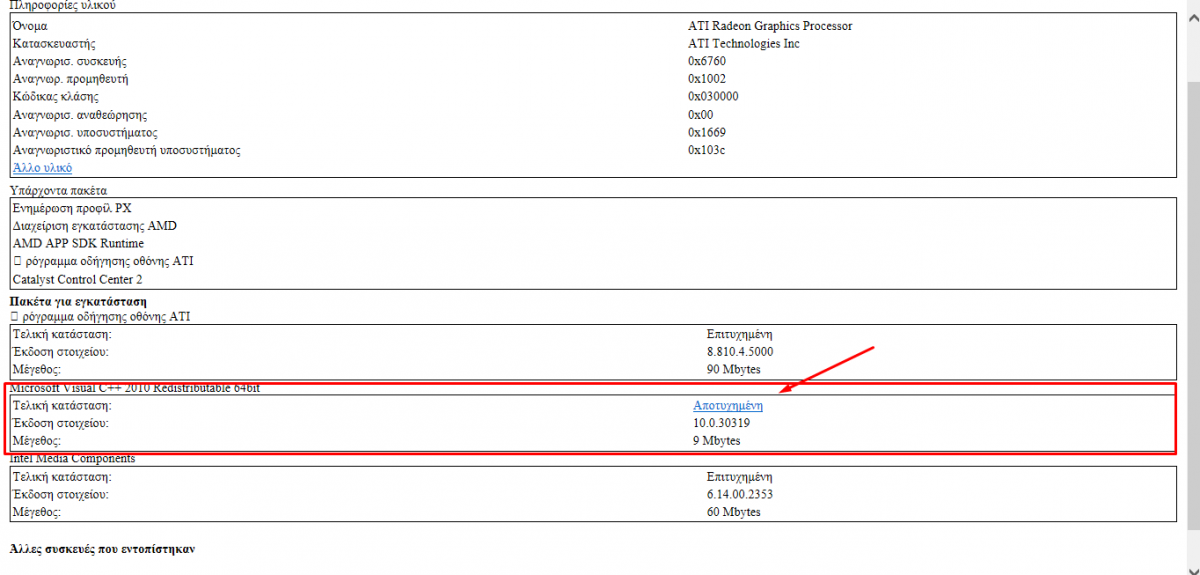Click 'Επιτυχημένη' status of Intel Media Components

pyautogui.click(x=739, y=476)
